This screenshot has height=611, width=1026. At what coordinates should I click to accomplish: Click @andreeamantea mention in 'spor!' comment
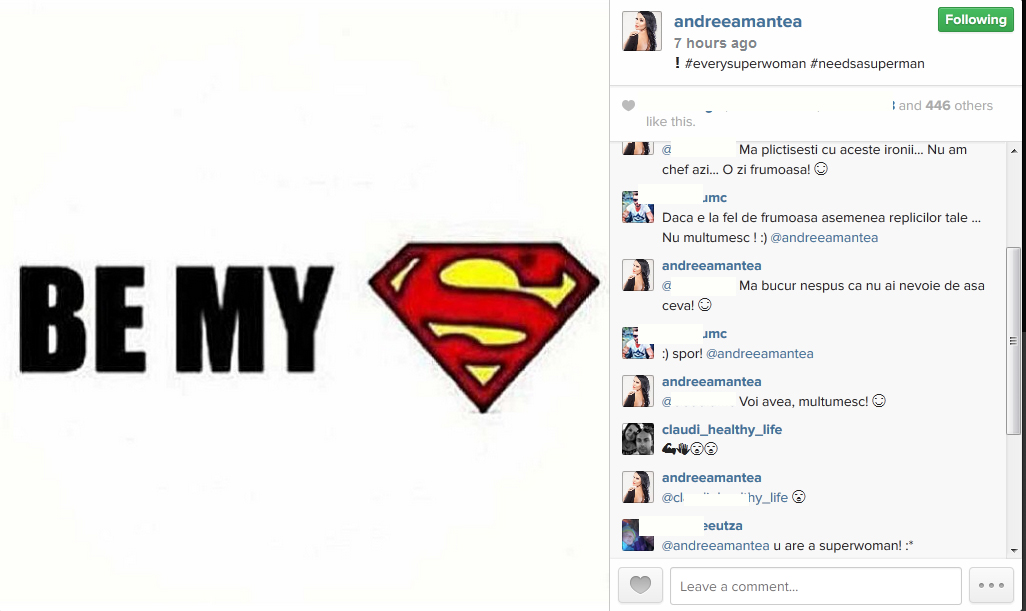[760, 353]
